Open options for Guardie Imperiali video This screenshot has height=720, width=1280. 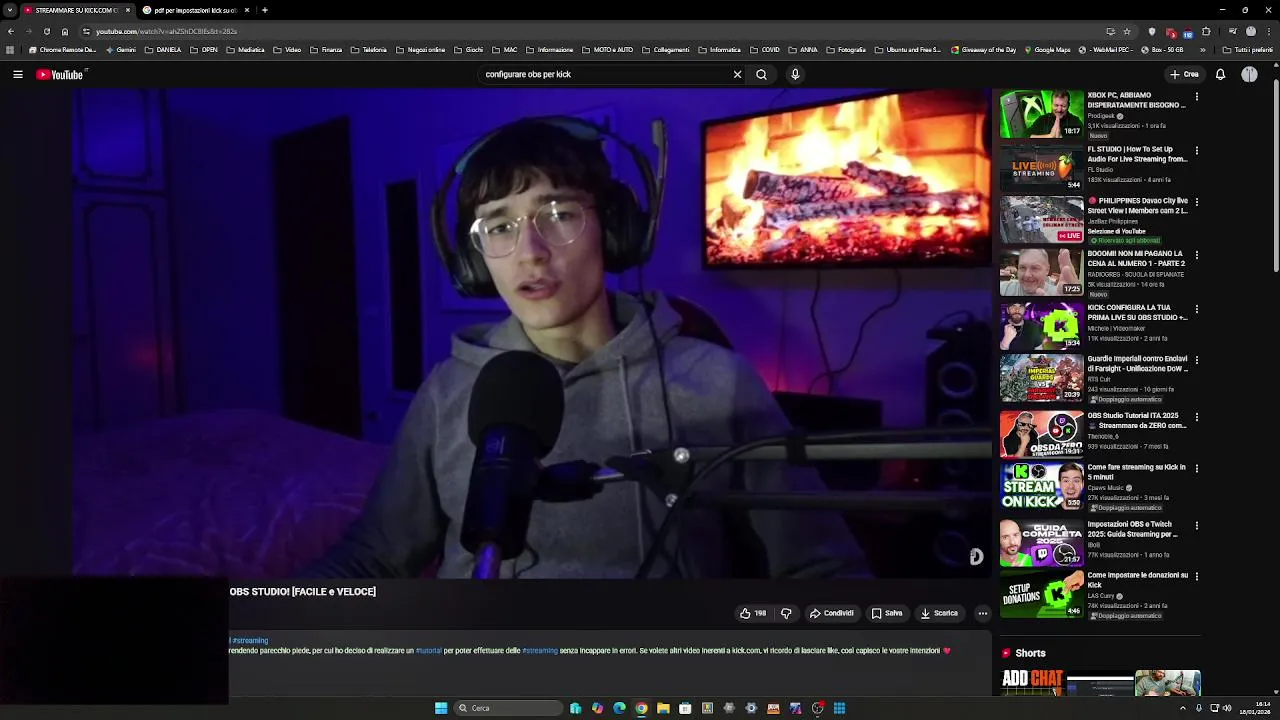(1196, 360)
